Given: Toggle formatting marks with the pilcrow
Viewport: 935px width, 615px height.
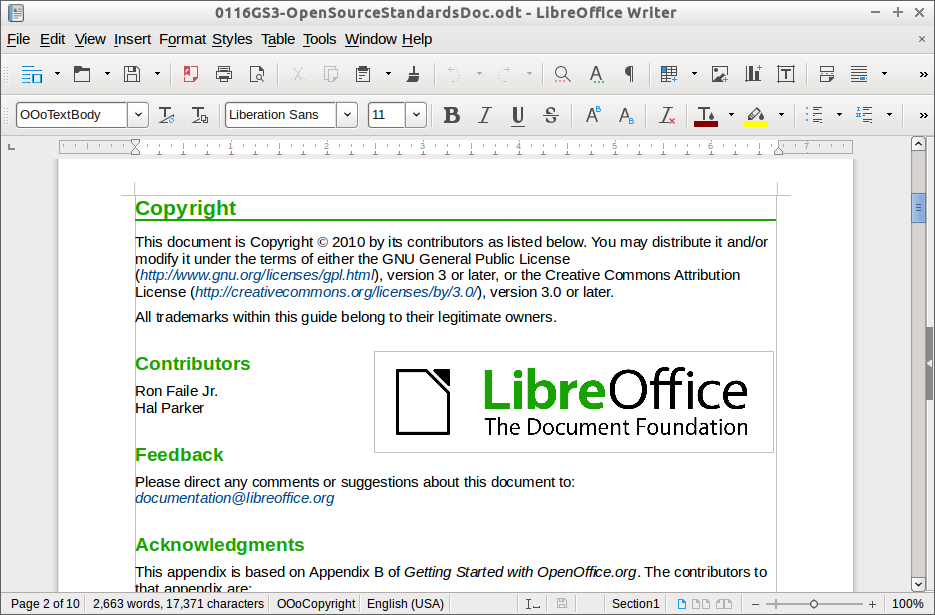Looking at the screenshot, I should (x=629, y=74).
